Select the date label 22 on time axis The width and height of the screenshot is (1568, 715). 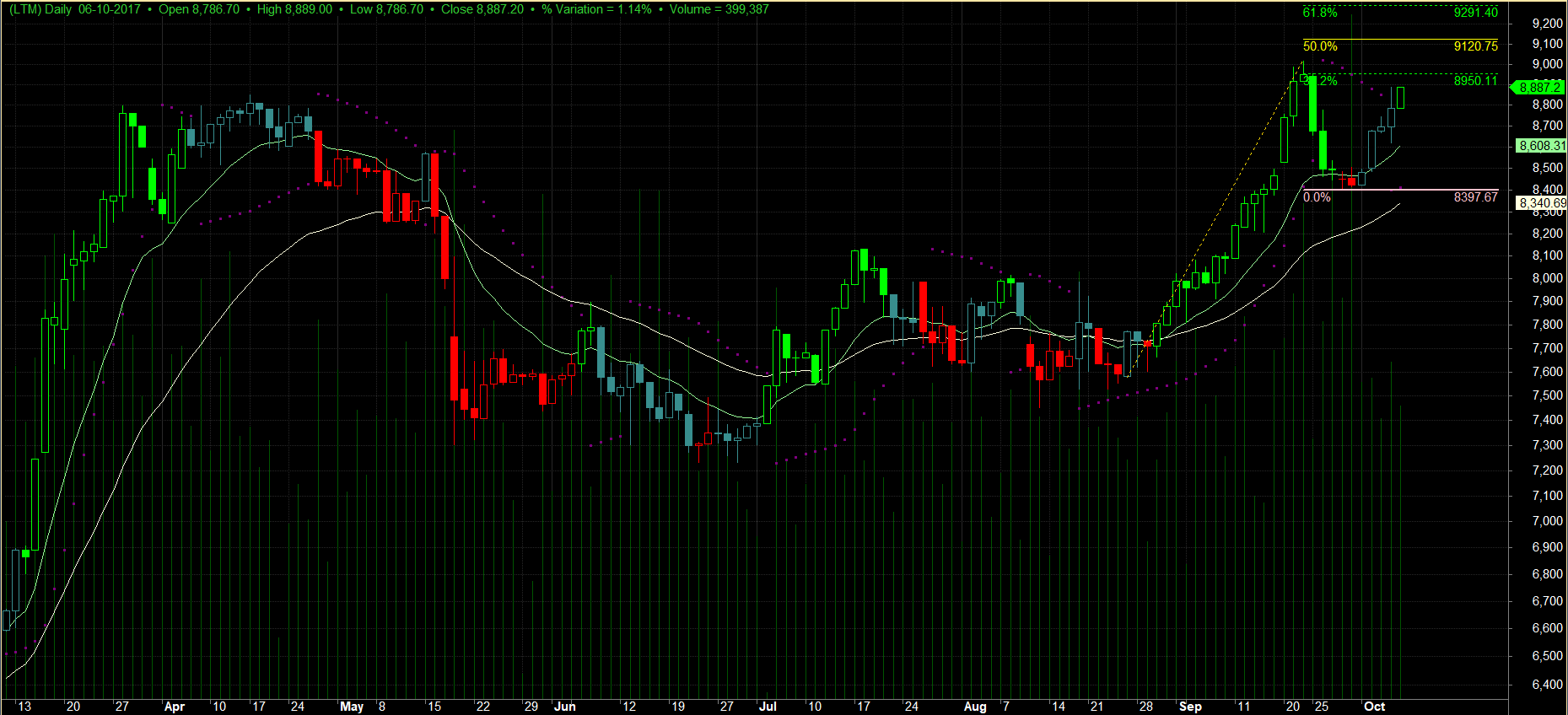(482, 707)
